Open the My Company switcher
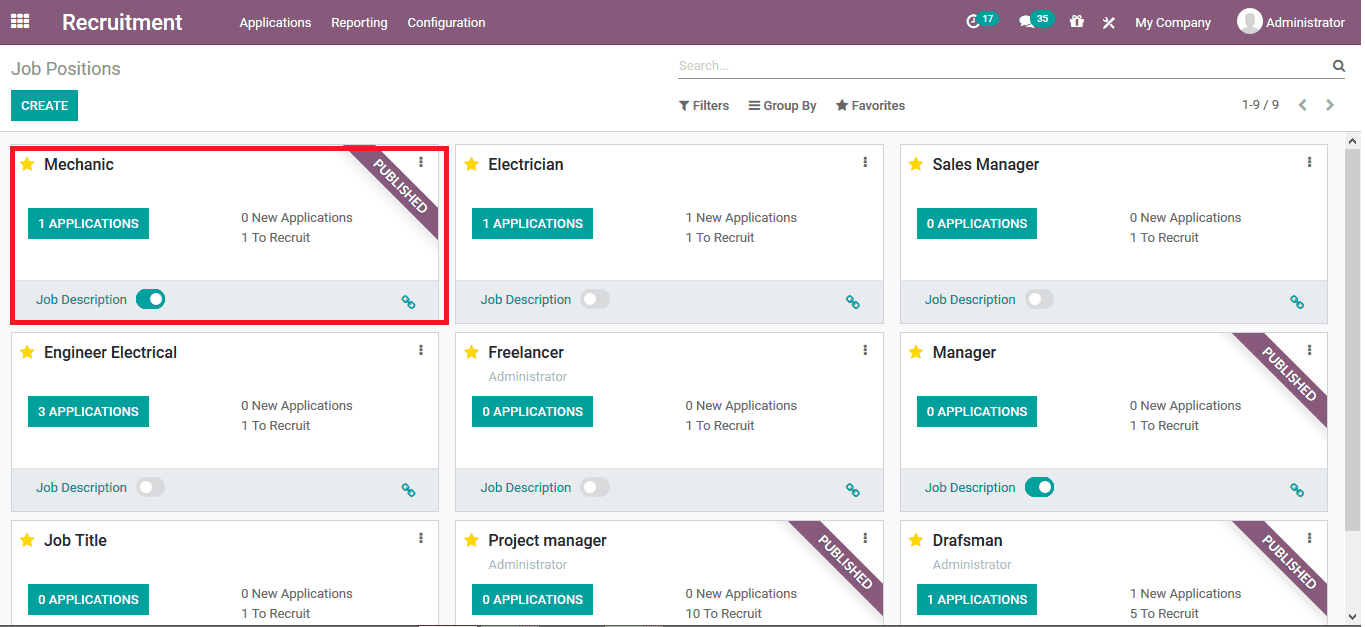1365x627 pixels. [1173, 22]
